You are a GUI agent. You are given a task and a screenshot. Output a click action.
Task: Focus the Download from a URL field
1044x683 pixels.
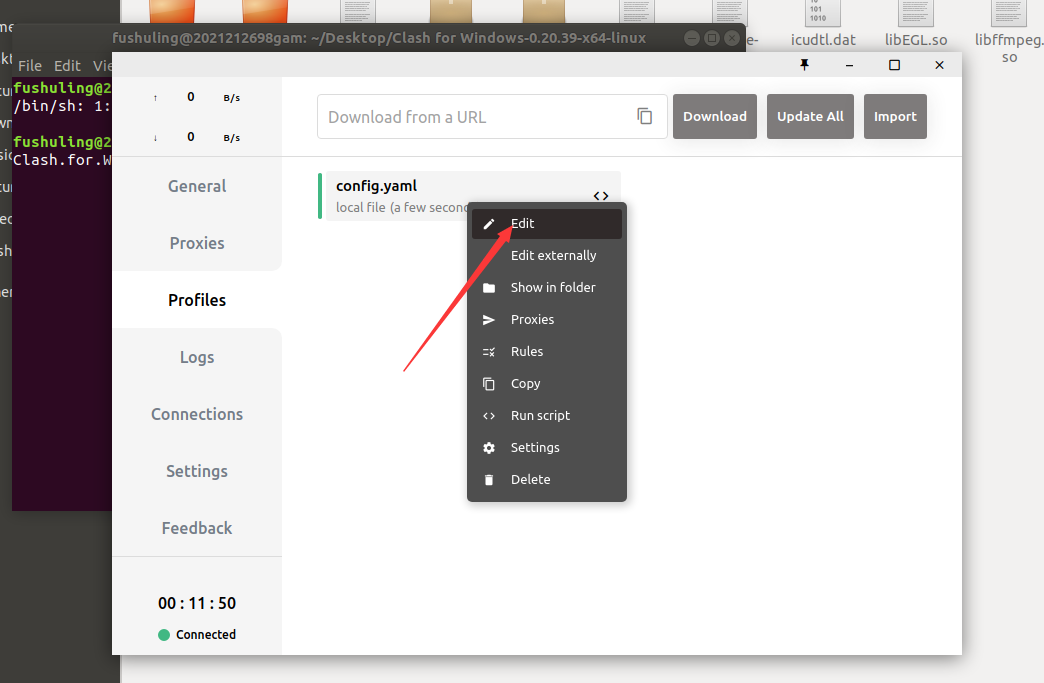point(475,117)
